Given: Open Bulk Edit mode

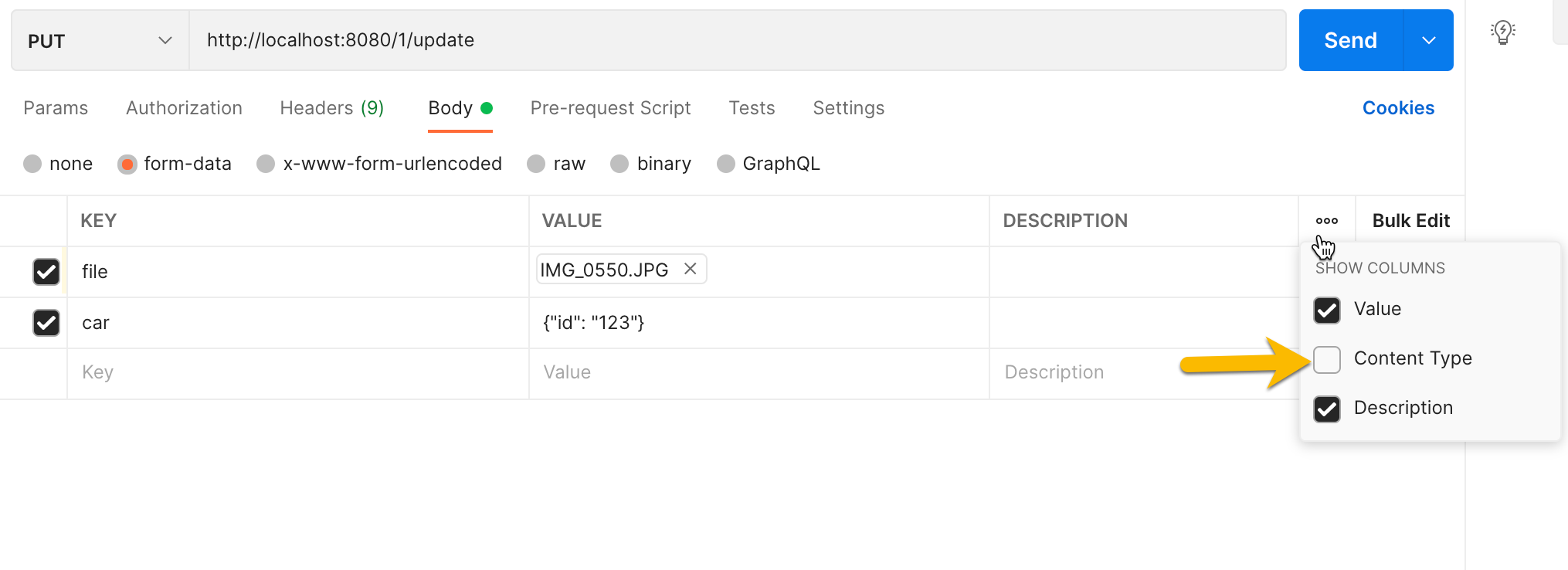Looking at the screenshot, I should (x=1410, y=221).
